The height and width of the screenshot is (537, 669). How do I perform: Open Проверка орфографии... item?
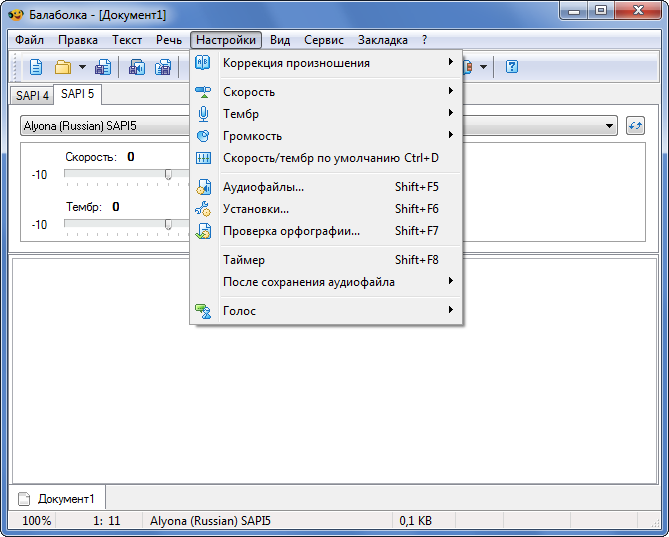click(x=326, y=231)
